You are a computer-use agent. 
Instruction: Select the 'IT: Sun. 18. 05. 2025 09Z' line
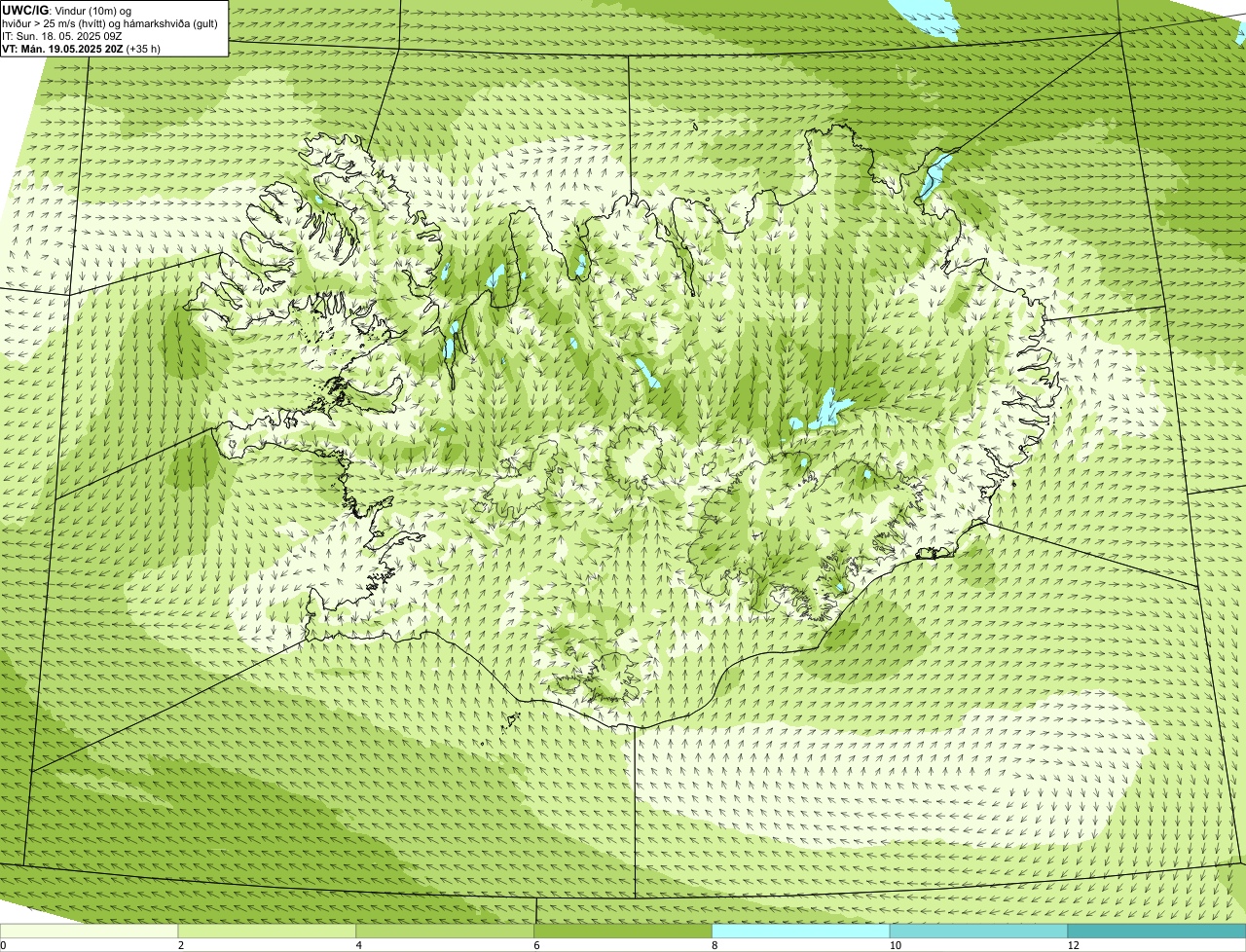coord(62,36)
